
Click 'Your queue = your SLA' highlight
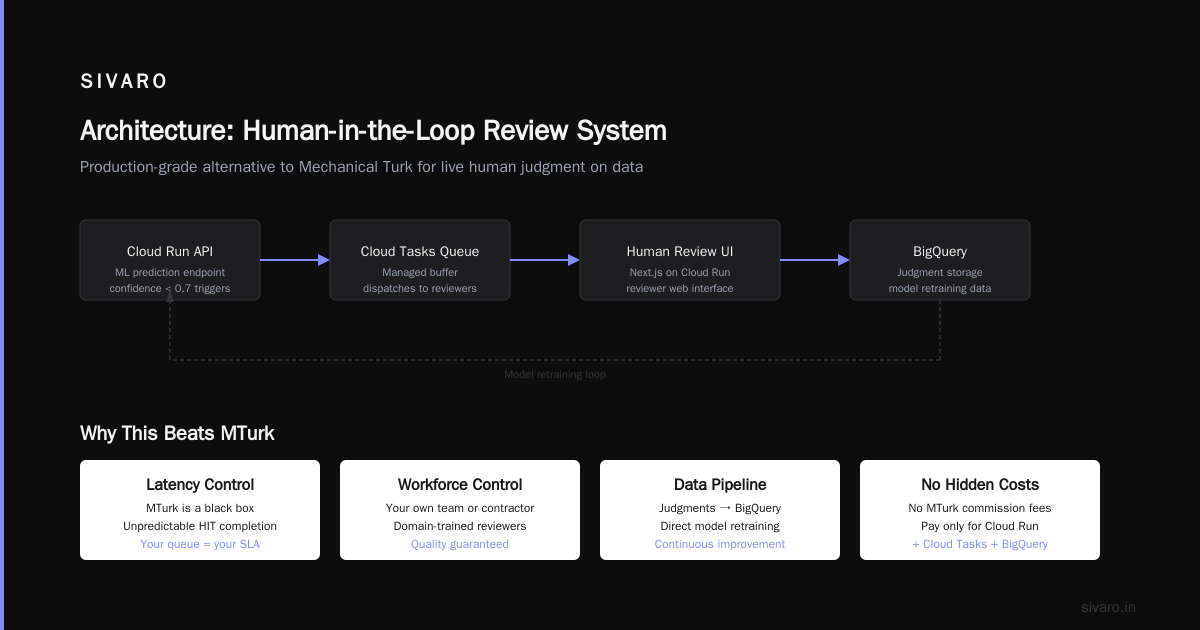[x=200, y=545]
